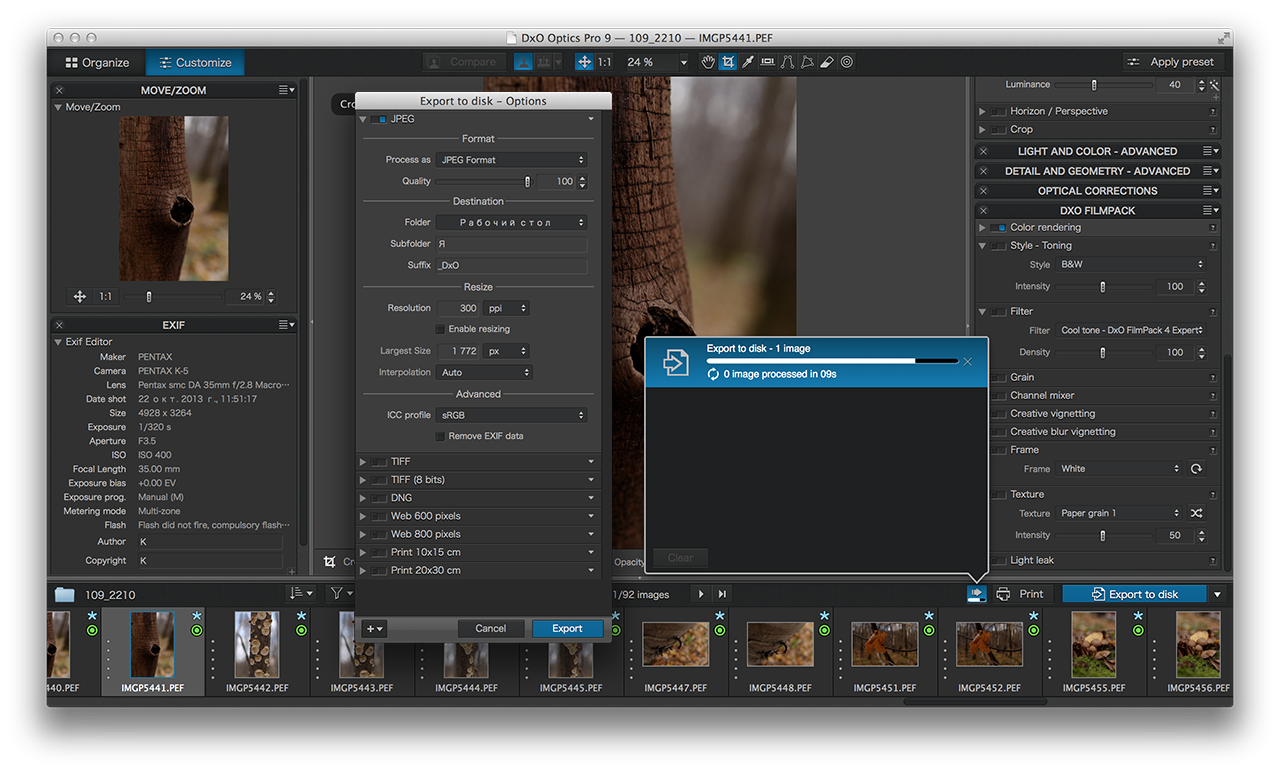Viewport: 1280px width, 772px height.
Task: Pick the white balance eyedropper tool
Action: click(747, 62)
